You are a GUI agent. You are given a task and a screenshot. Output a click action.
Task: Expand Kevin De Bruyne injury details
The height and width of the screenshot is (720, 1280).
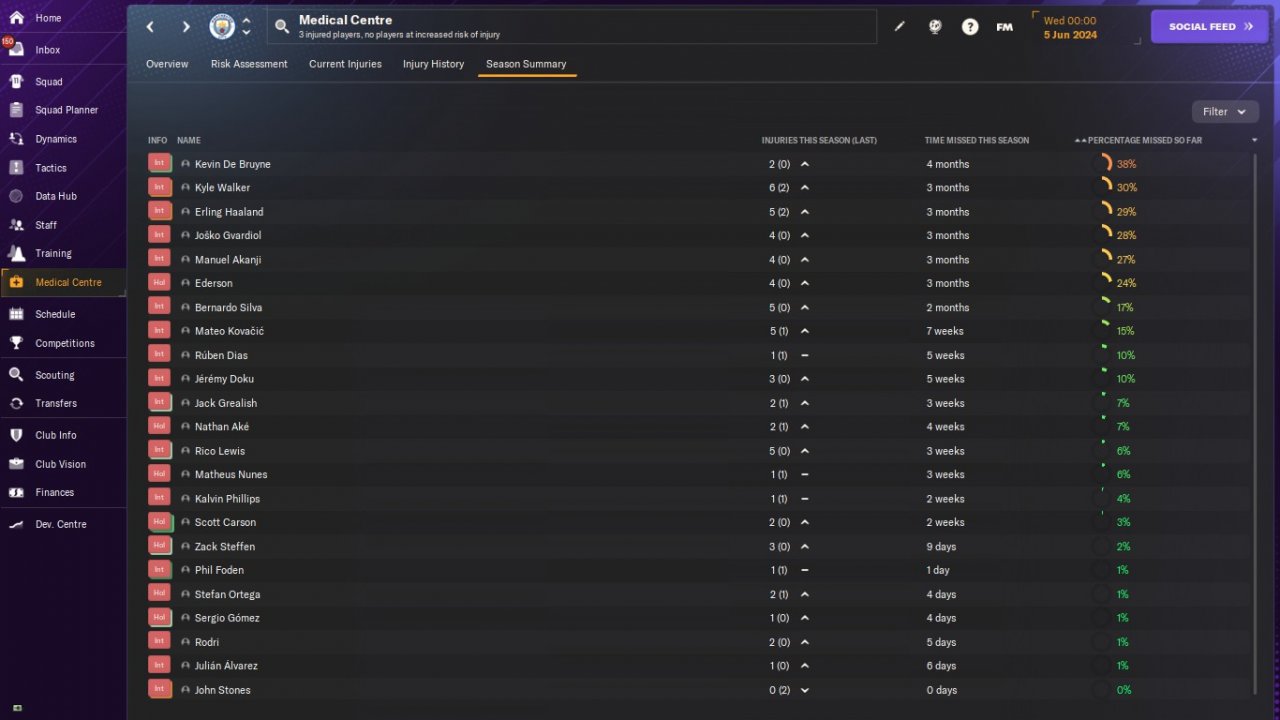(x=805, y=164)
